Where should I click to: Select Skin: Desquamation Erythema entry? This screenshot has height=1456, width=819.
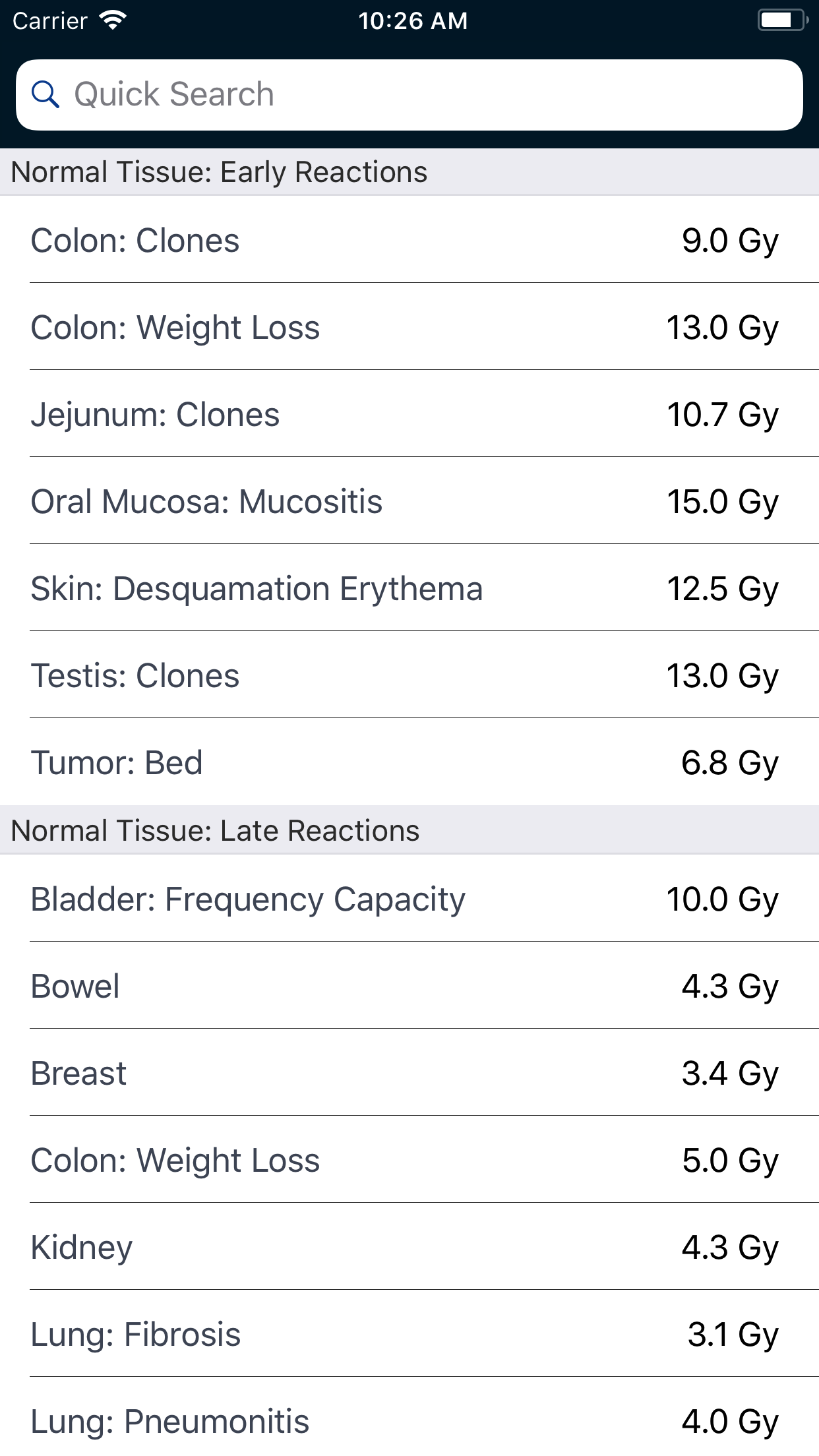[x=409, y=588]
